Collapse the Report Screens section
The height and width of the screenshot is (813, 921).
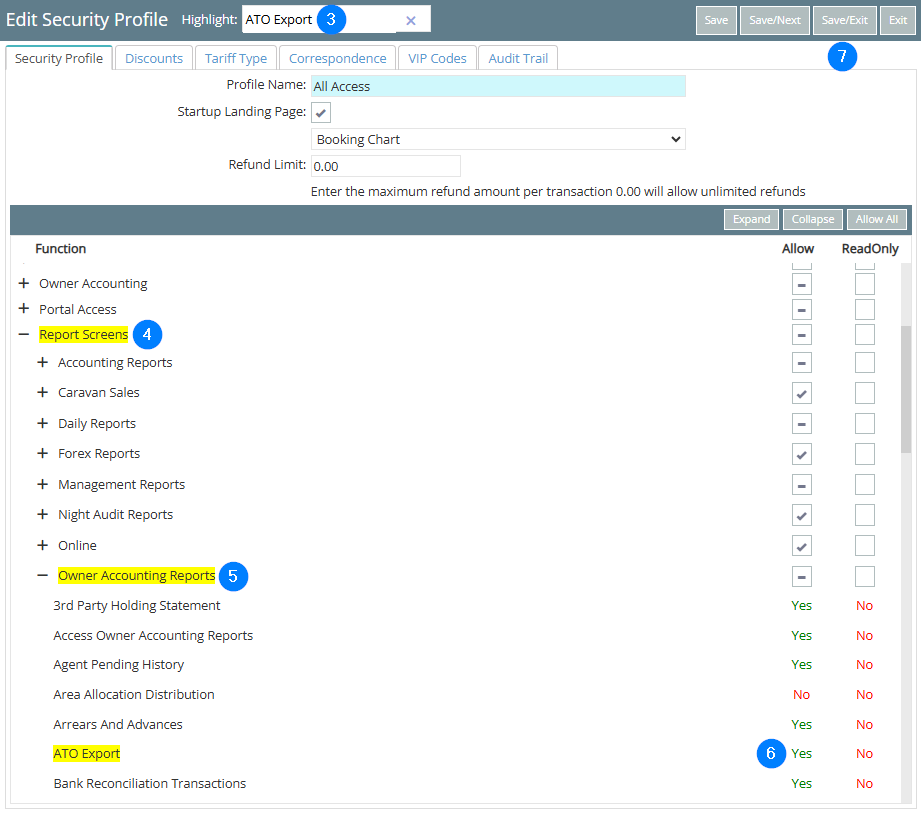[x=24, y=335]
